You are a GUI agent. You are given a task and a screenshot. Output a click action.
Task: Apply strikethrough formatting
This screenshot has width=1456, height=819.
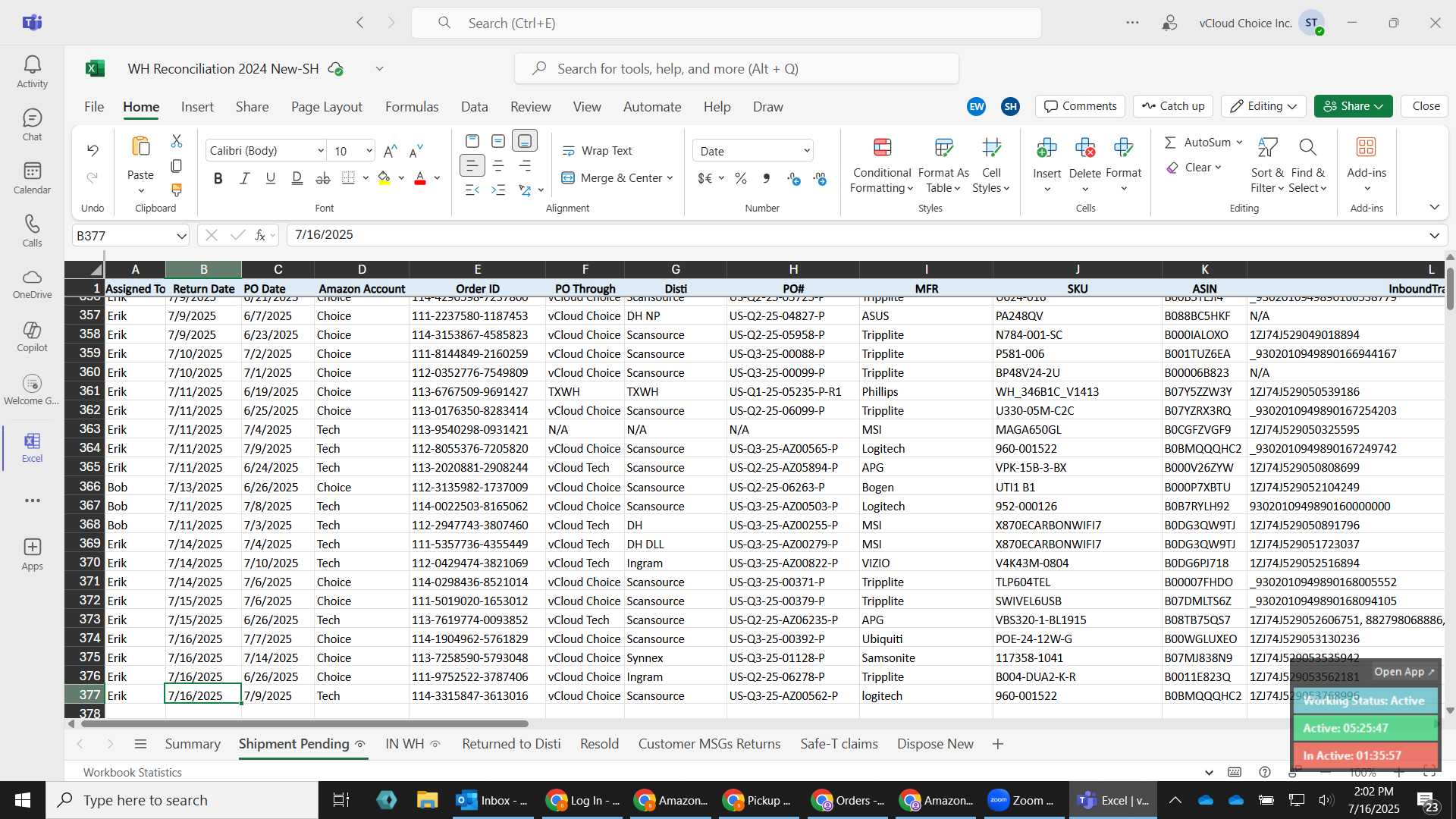323,178
